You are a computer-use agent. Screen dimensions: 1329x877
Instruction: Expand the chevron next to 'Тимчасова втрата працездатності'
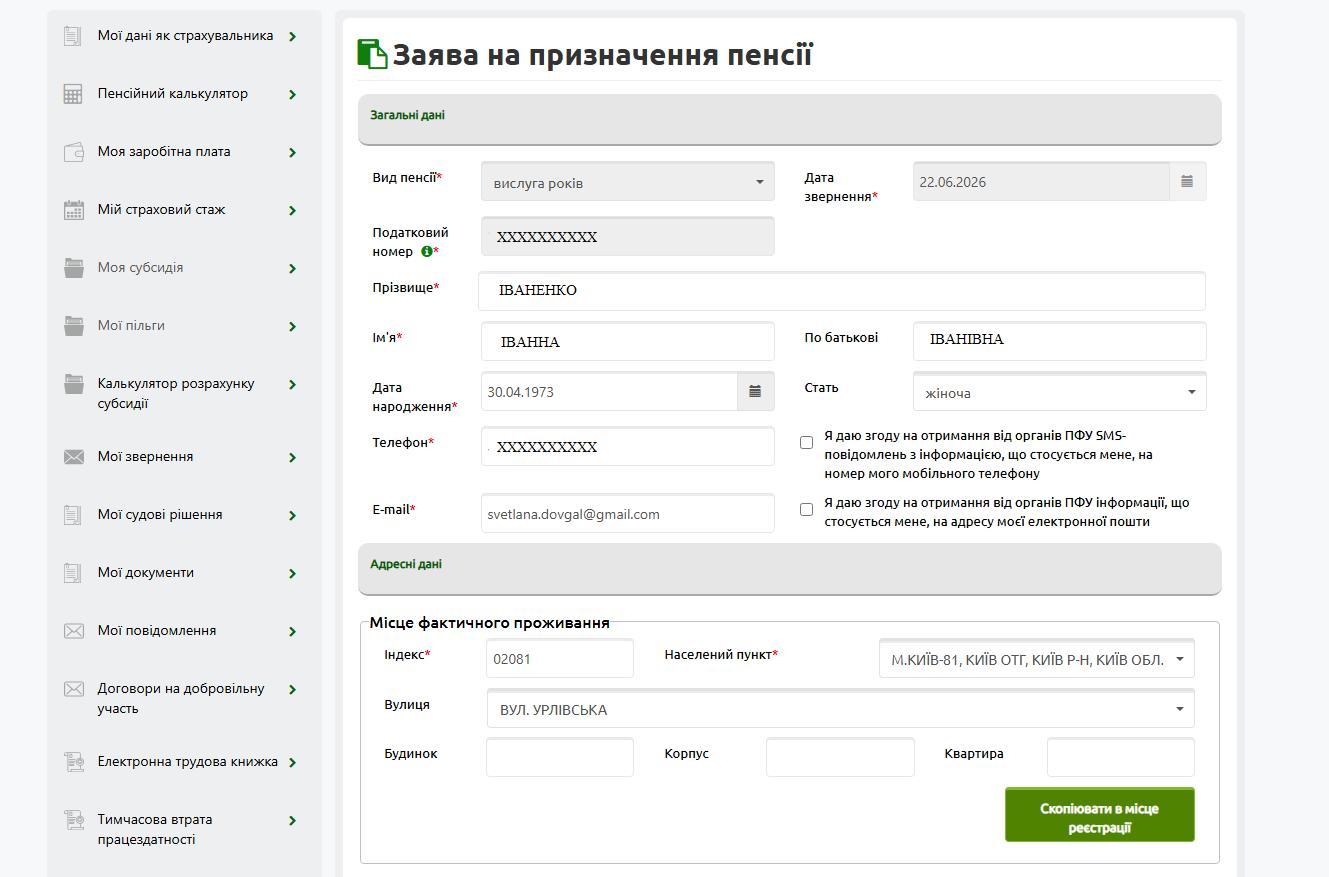click(293, 821)
